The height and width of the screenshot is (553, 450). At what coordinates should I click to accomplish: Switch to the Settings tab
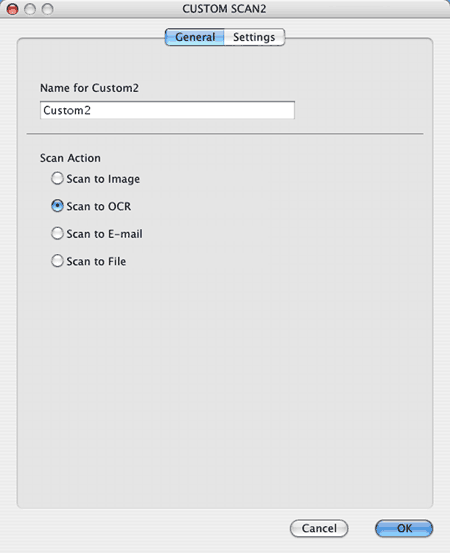pos(254,37)
